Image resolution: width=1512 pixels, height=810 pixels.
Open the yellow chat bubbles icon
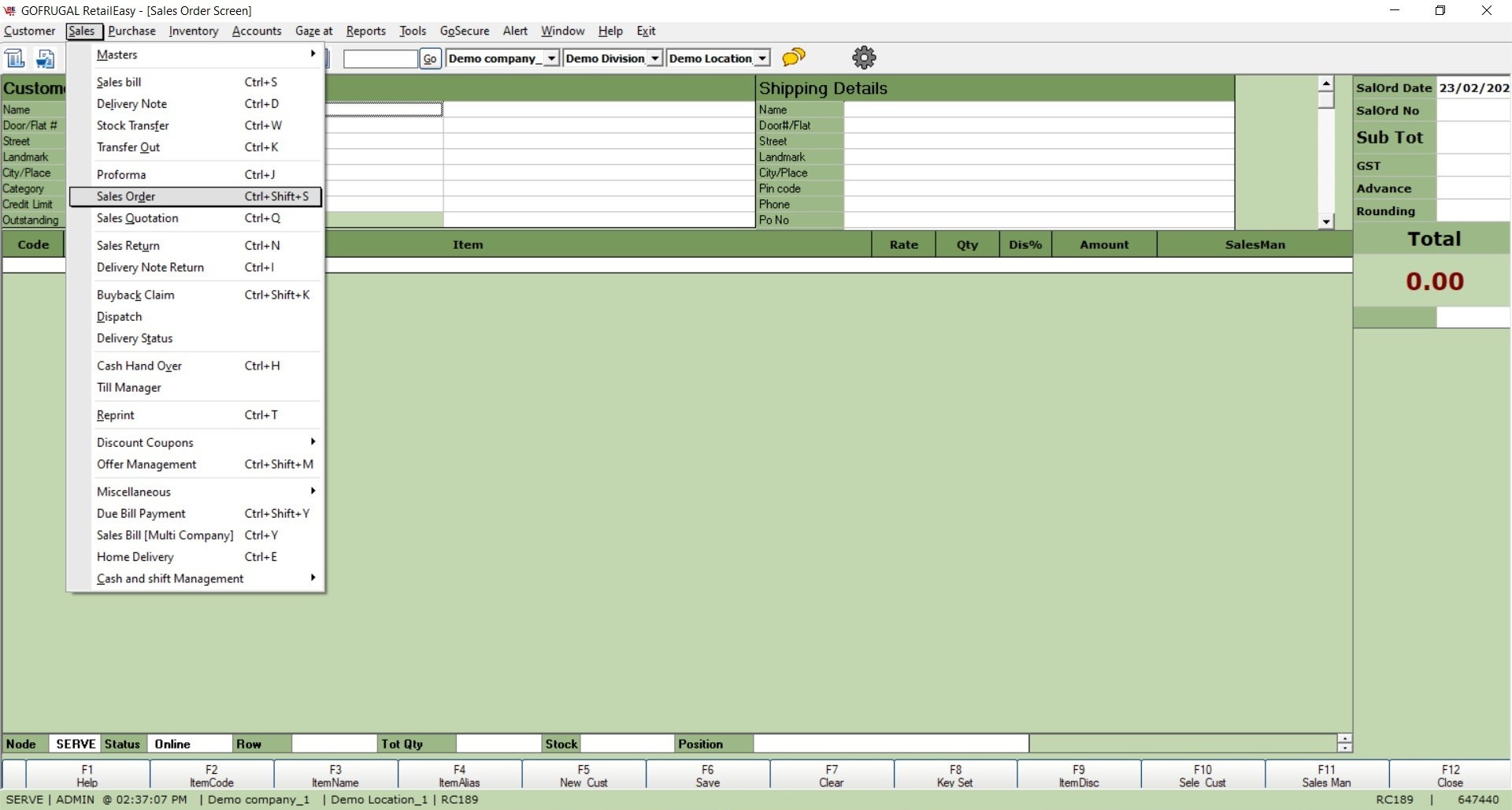[x=794, y=58]
